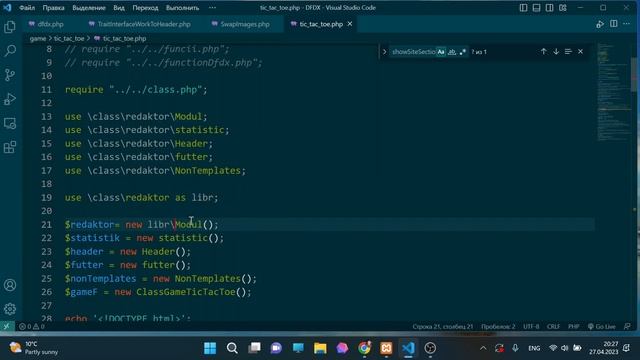Image resolution: width=640 pixels, height=360 pixels.
Task: Toggle the primary sidebar layout icon
Action: coord(523,8)
